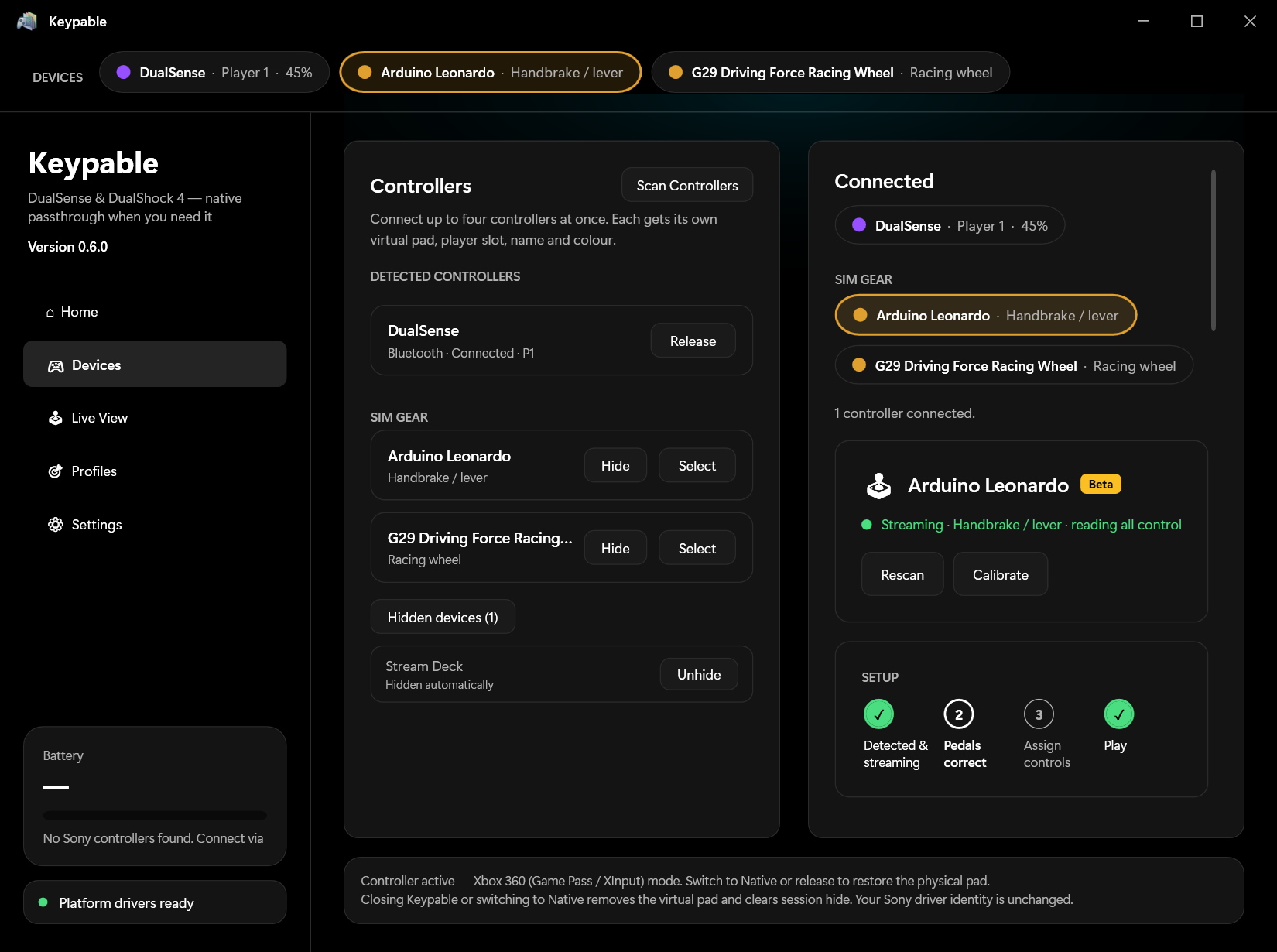Viewport: 1277px width, 952px height.
Task: Select the DualSense tab in Devices bar
Action: (214, 72)
